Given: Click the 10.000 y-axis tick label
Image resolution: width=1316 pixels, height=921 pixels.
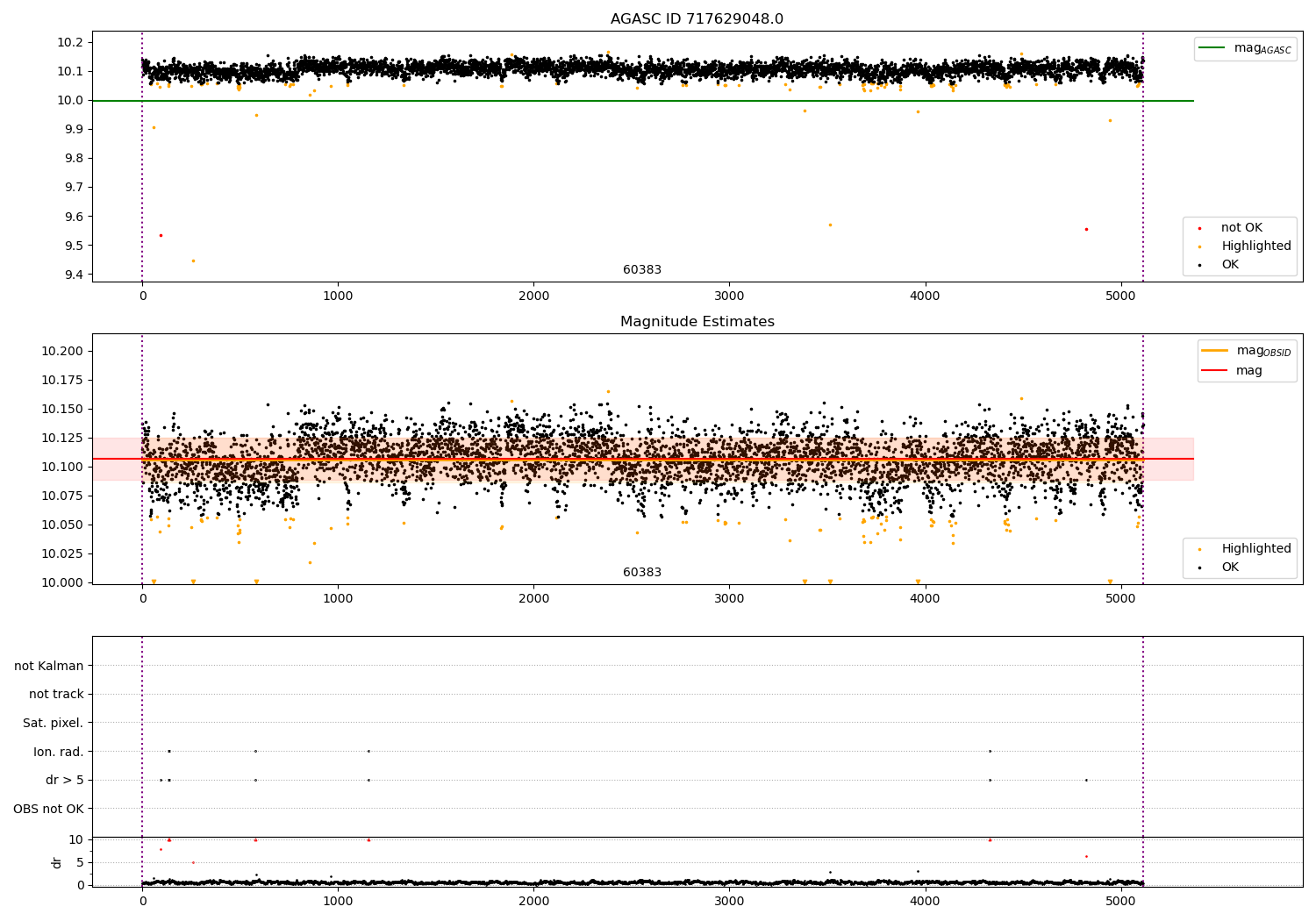Looking at the screenshot, I should pos(62,583).
